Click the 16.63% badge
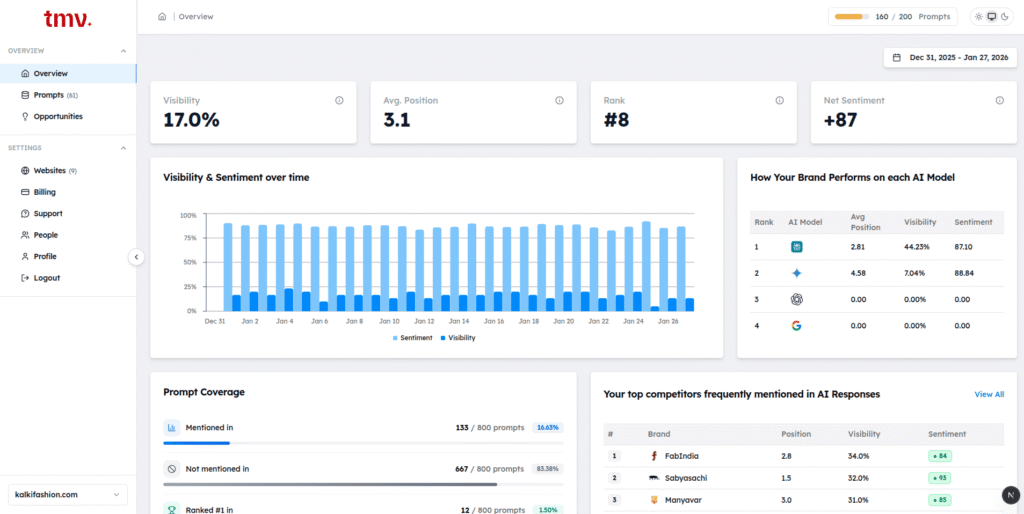 (547, 428)
